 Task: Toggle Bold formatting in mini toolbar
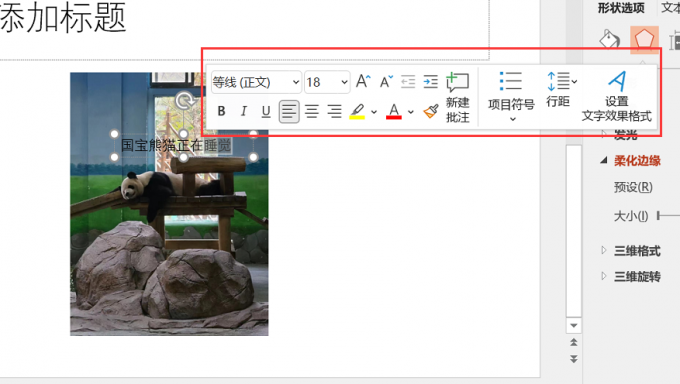coord(221,111)
